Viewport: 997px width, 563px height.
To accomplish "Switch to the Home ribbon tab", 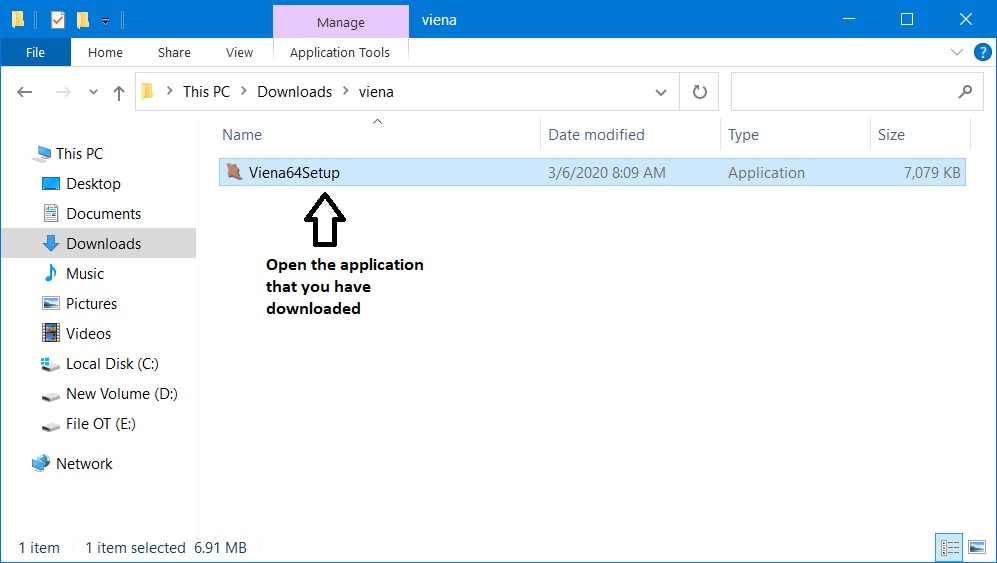I will coord(105,52).
